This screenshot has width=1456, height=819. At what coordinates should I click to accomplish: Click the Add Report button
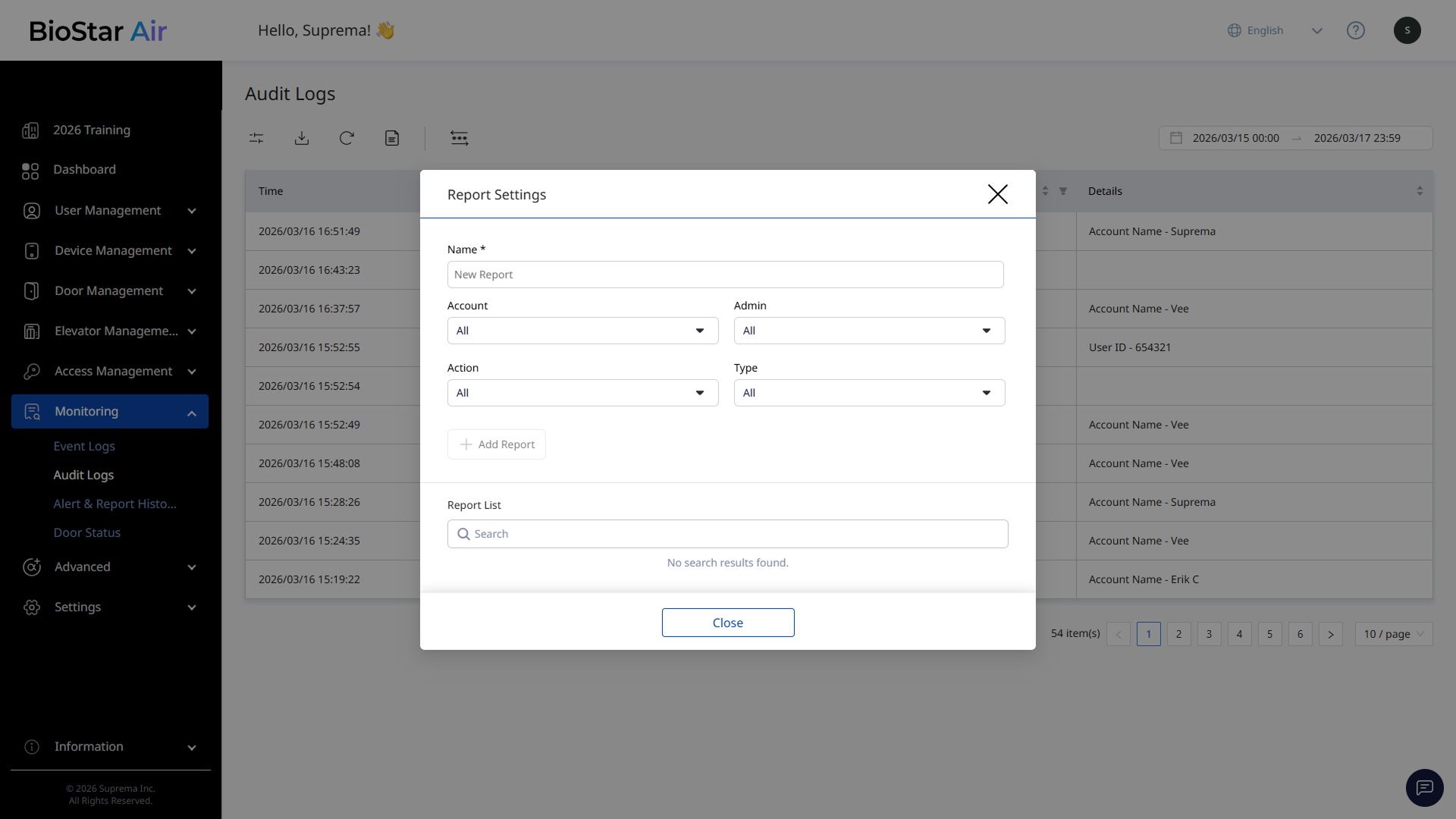point(497,444)
